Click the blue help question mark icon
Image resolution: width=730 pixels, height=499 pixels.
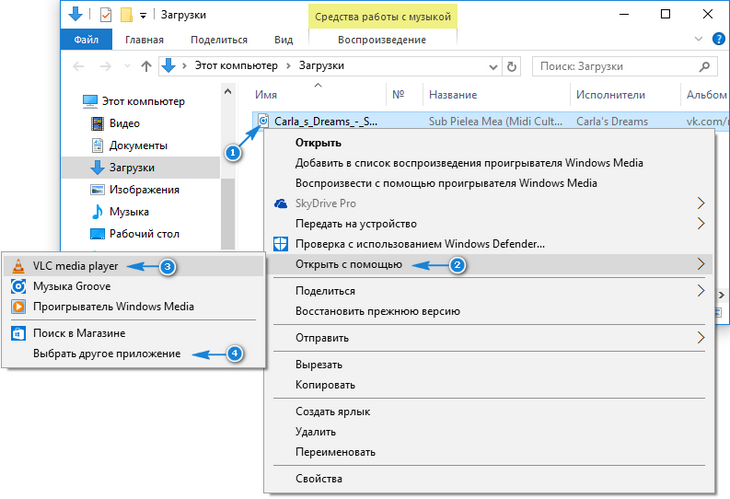click(716, 40)
